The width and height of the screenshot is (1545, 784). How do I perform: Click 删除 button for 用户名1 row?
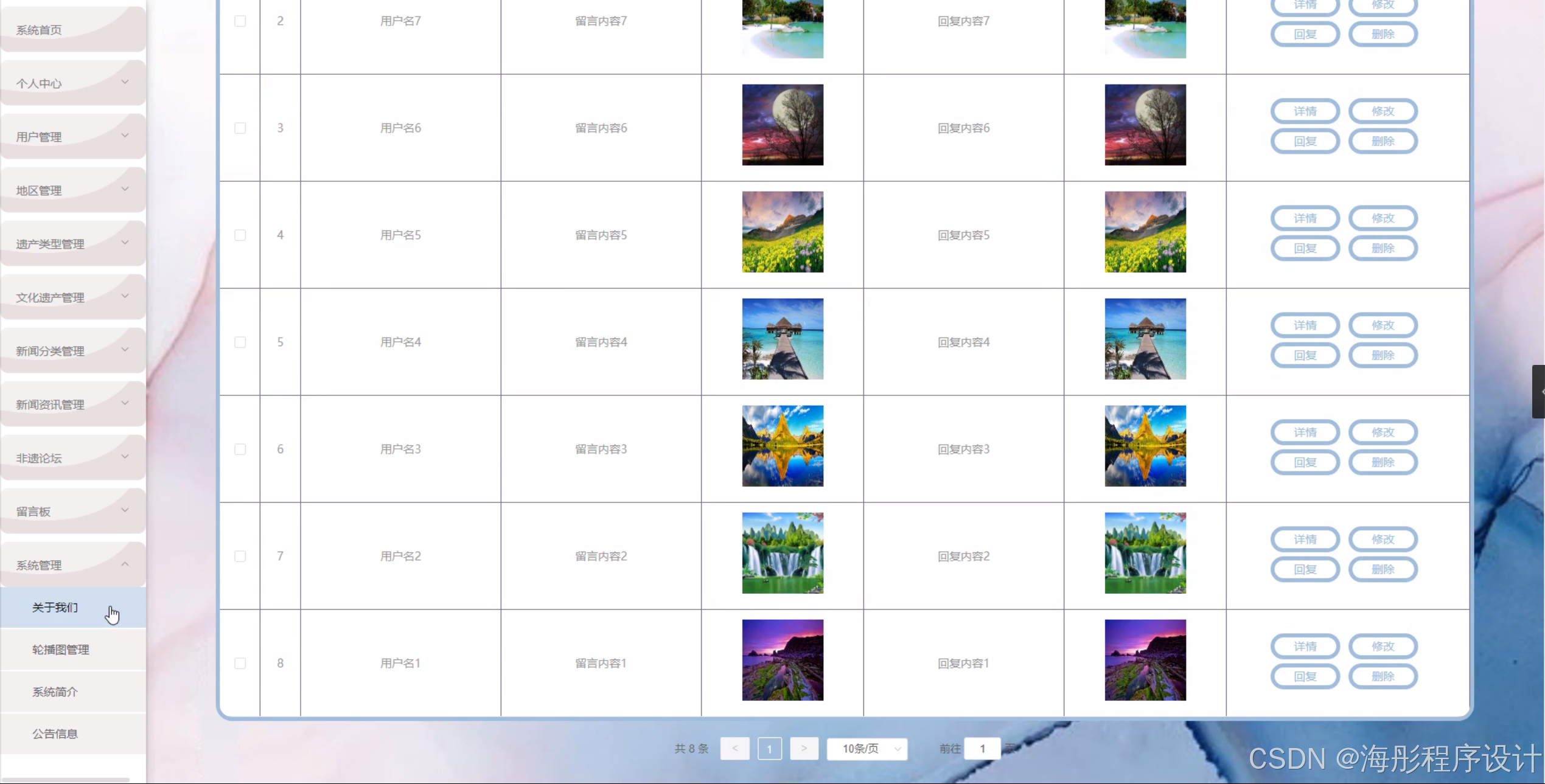coord(1383,676)
